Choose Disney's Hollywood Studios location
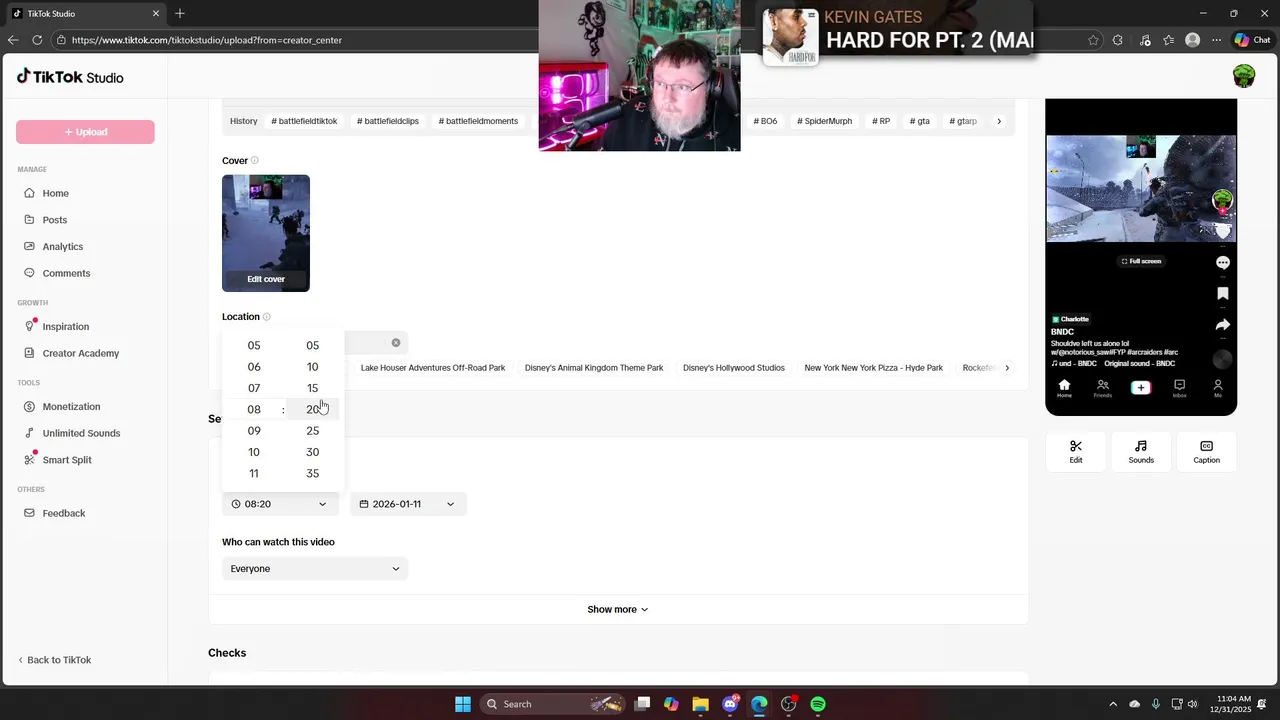The height and width of the screenshot is (720, 1280). (x=734, y=368)
